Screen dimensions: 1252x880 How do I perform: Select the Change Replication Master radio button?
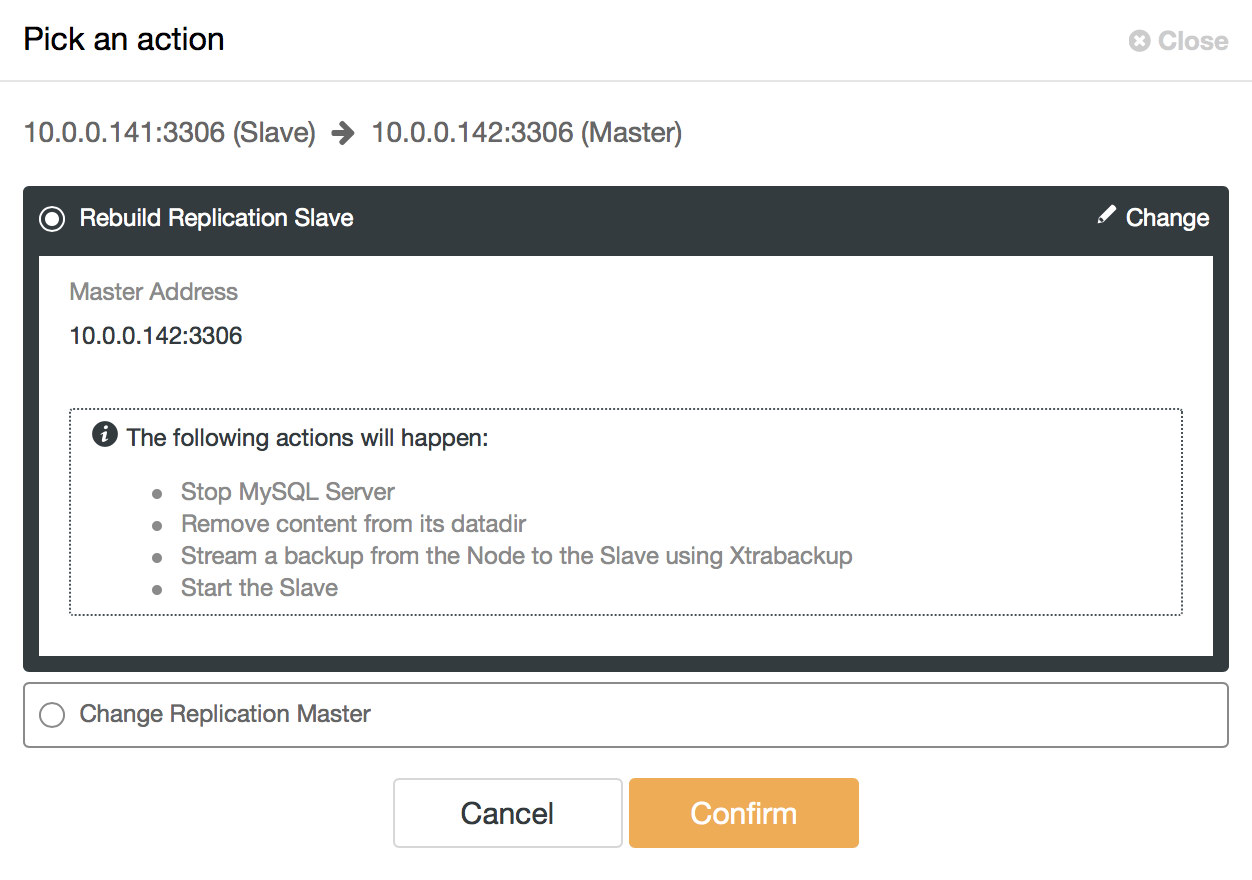click(x=51, y=715)
